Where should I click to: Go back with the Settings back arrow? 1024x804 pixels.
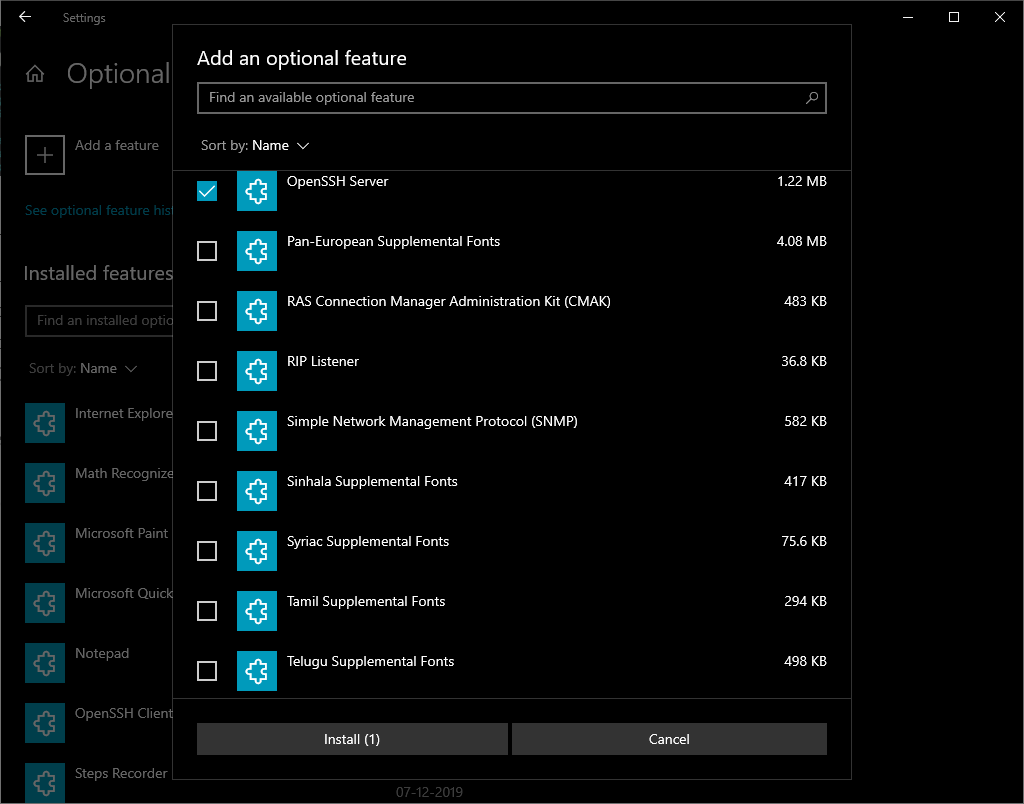click(x=25, y=17)
